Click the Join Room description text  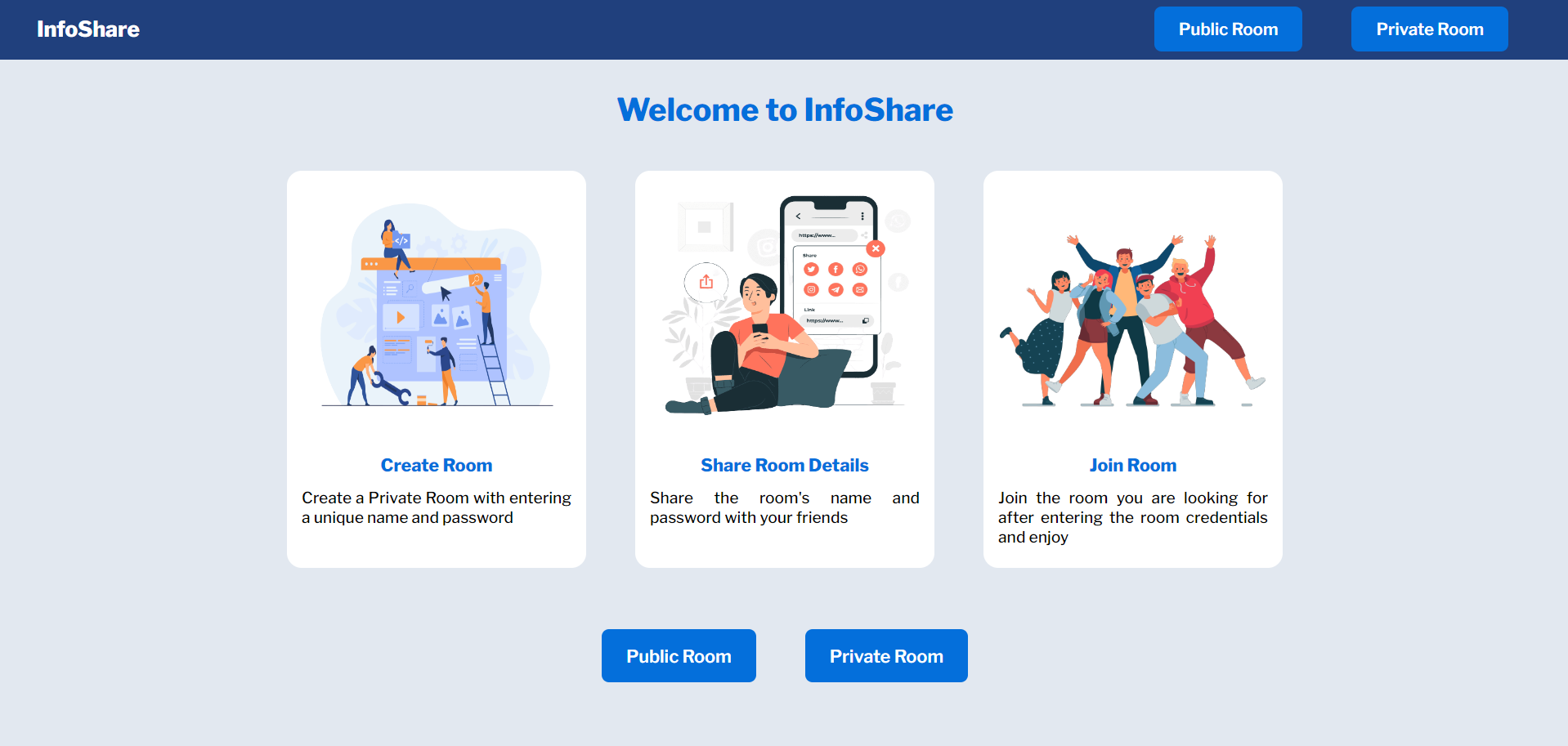pyautogui.click(x=1132, y=517)
